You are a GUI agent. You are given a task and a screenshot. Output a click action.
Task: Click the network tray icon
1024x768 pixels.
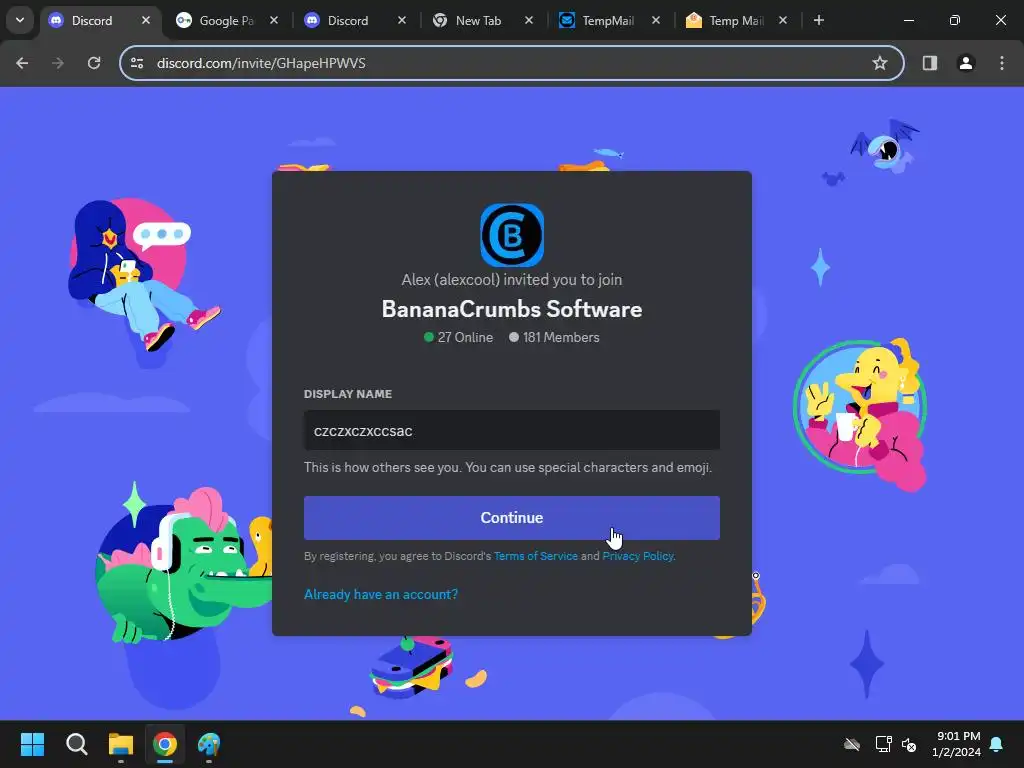[884, 744]
